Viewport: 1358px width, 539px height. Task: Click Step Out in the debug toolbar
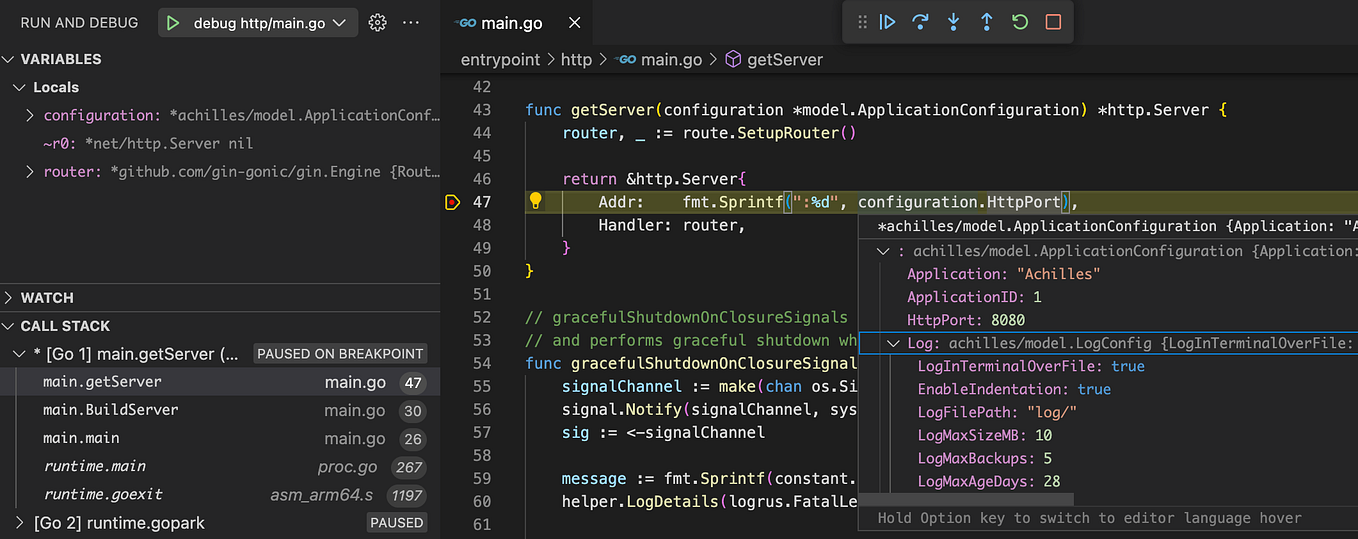point(986,22)
